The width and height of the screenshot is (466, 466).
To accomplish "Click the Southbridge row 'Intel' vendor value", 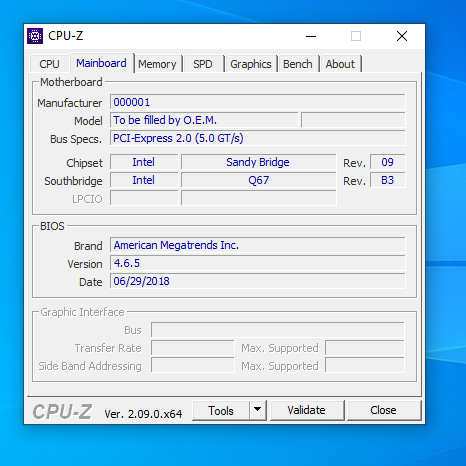I will click(144, 180).
